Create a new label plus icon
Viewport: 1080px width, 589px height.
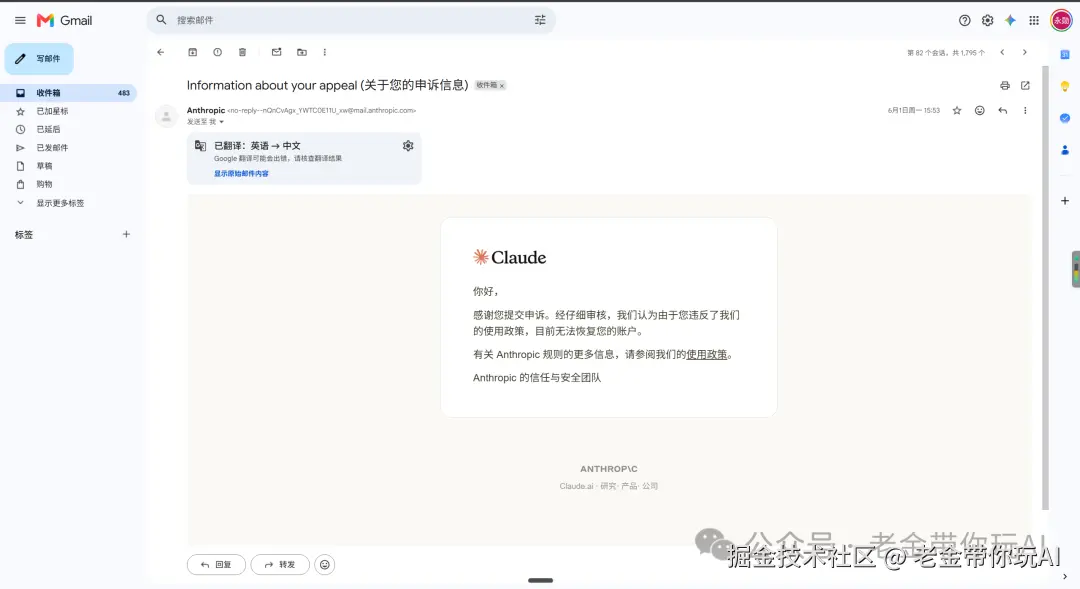(x=126, y=234)
